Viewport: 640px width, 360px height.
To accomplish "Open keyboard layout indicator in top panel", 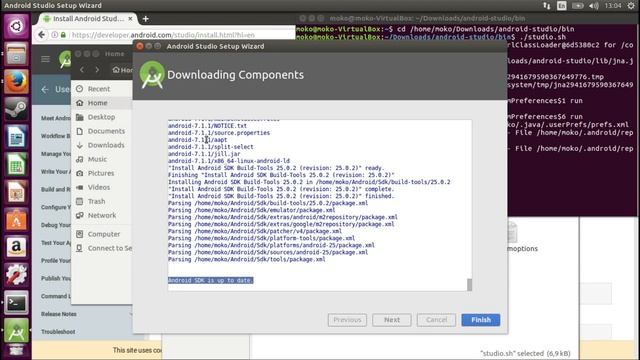I will 562,6.
